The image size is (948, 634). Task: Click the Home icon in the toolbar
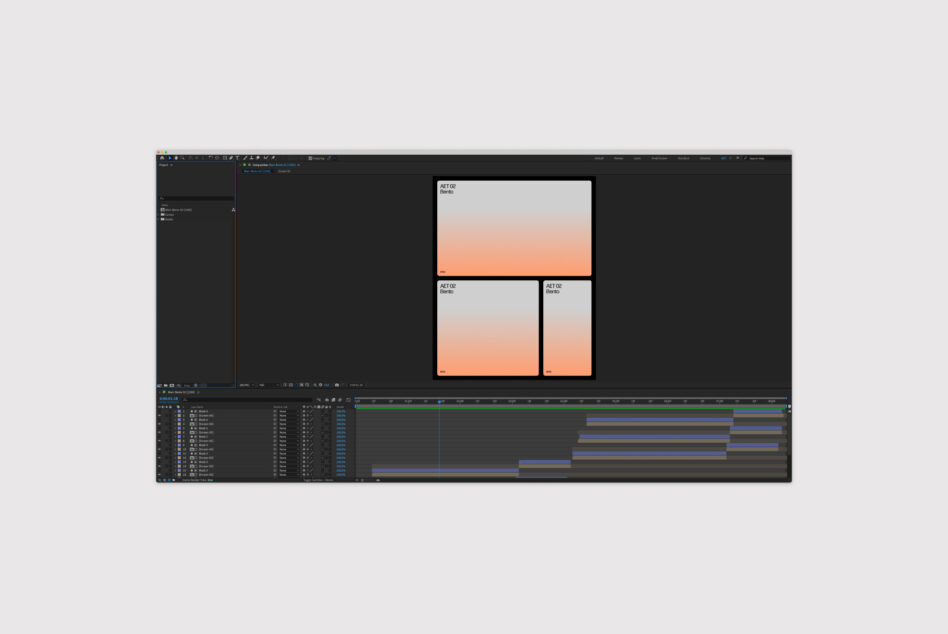click(x=162, y=158)
